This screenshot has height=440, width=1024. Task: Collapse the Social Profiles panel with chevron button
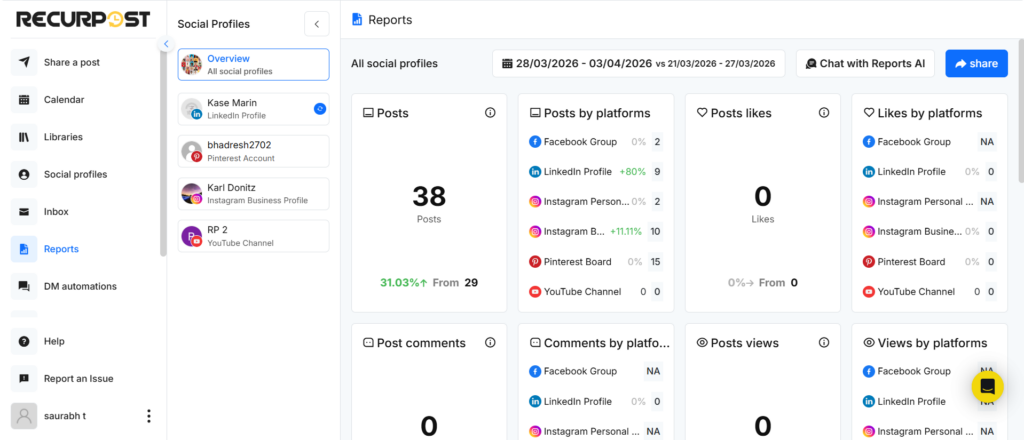coord(317,24)
